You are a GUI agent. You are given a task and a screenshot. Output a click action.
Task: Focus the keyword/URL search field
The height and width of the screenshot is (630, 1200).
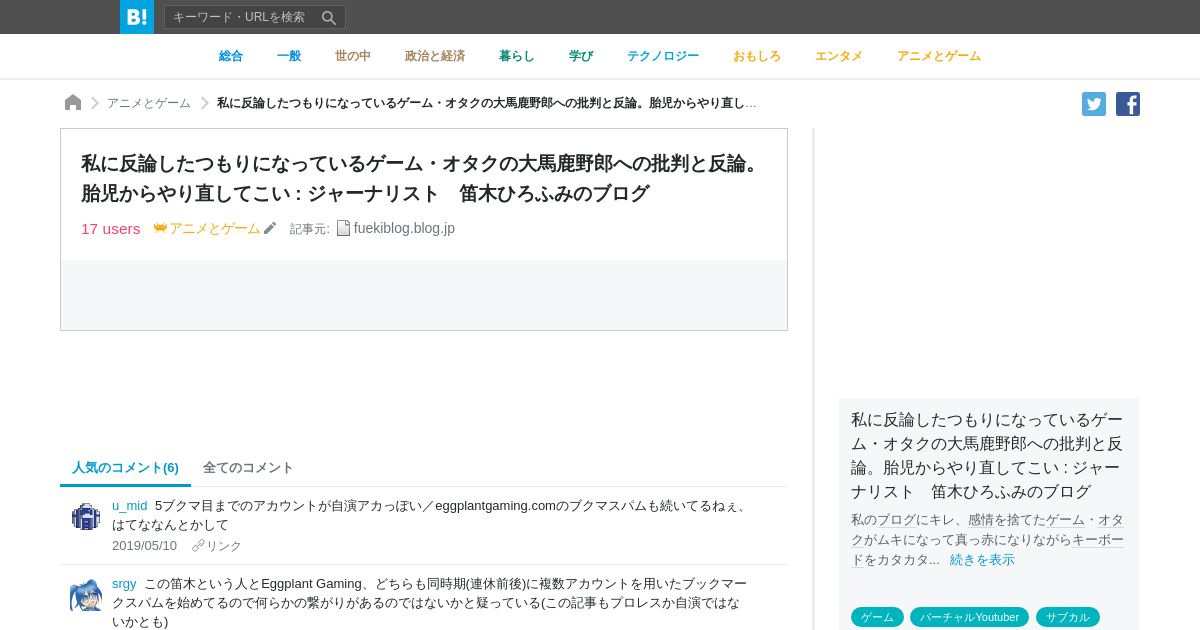255,17
